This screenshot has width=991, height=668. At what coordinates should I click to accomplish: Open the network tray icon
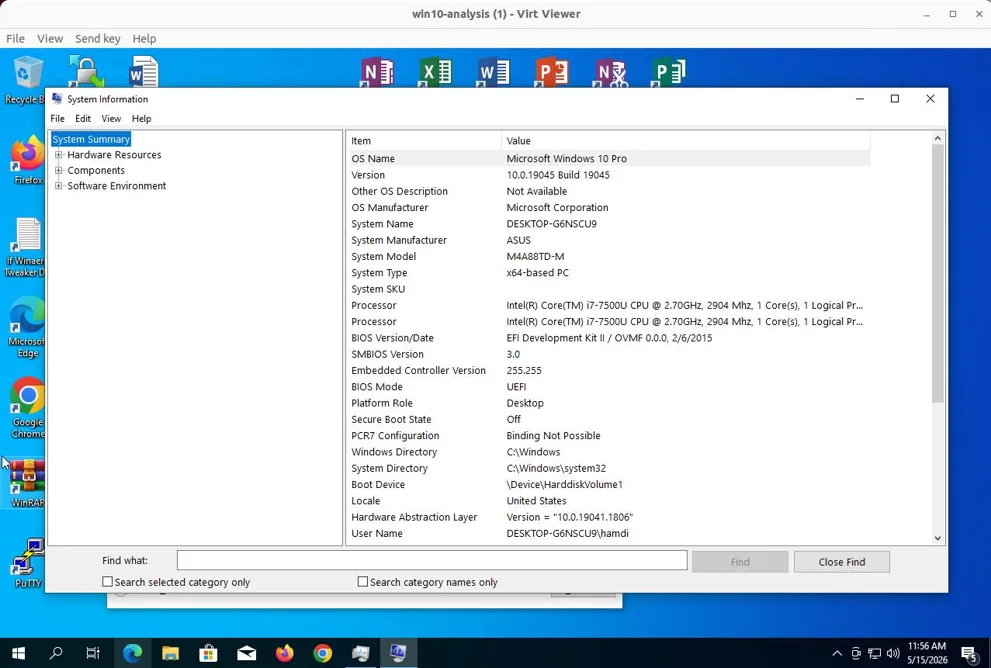point(875,653)
